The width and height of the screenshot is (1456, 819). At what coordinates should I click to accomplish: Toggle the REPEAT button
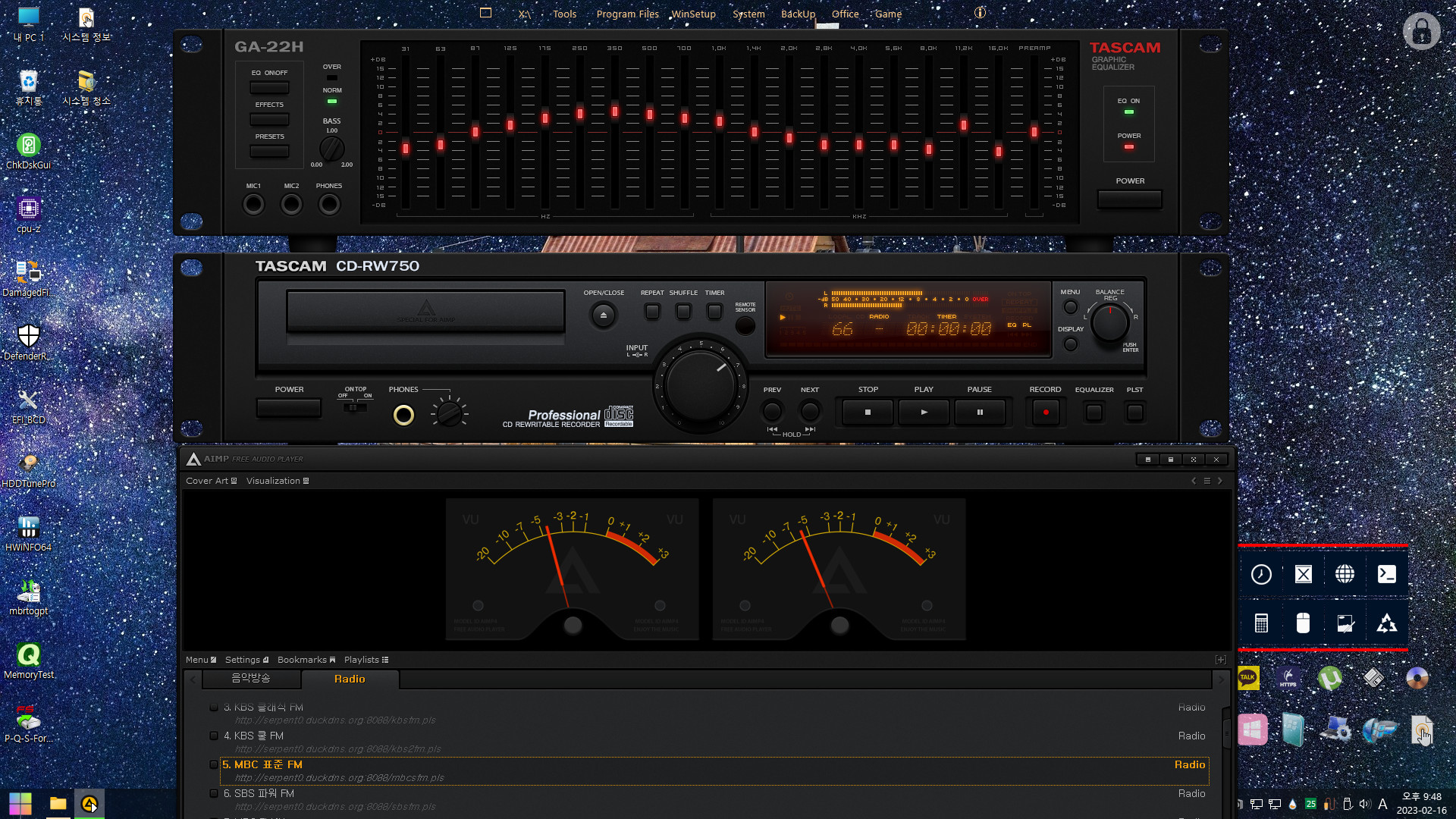[652, 311]
